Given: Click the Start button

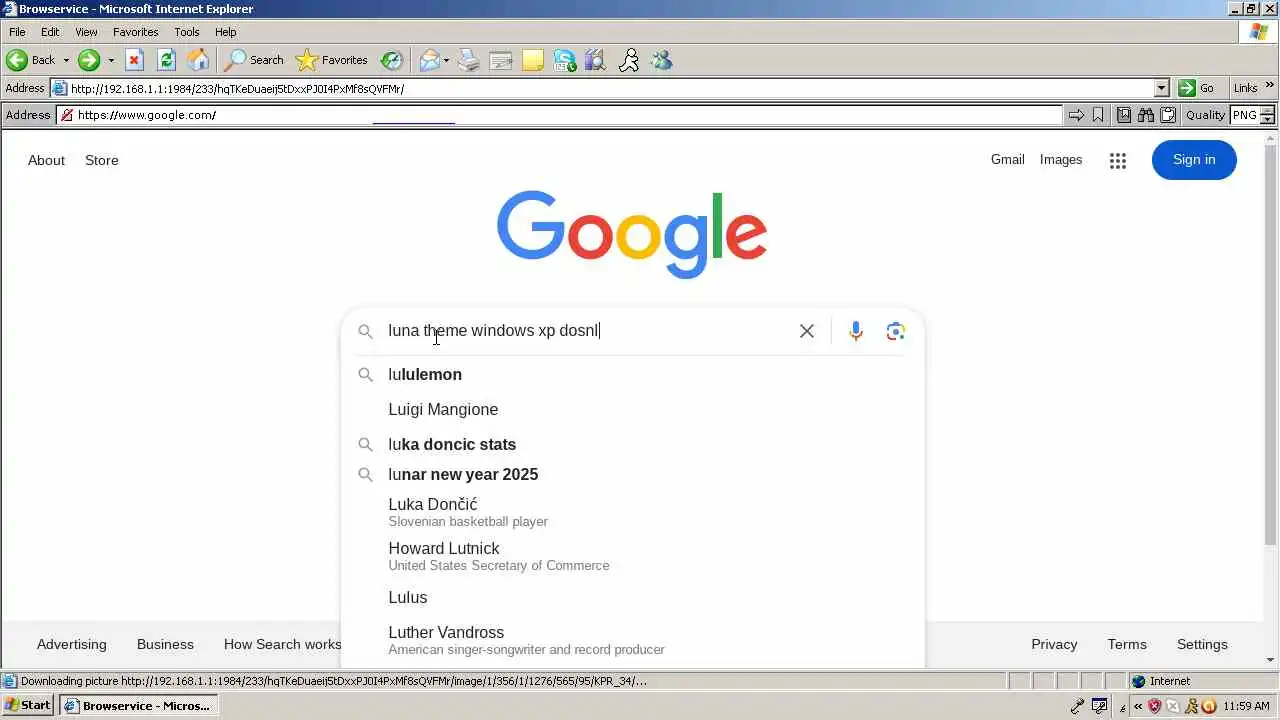Looking at the screenshot, I should (x=28, y=705).
